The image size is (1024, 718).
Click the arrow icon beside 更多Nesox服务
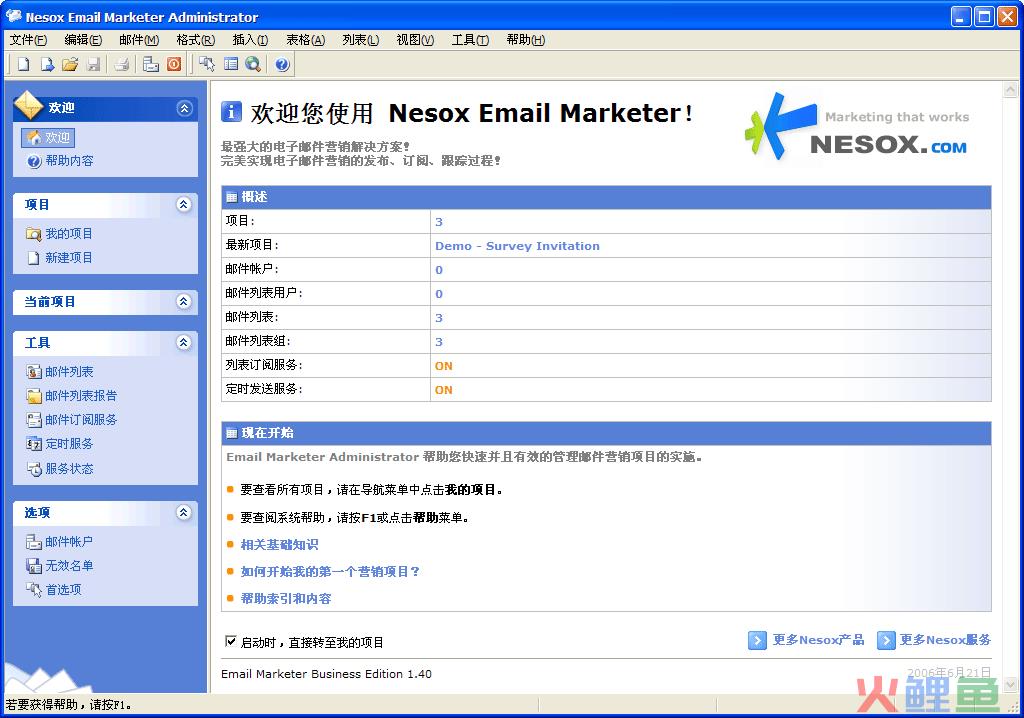click(x=886, y=640)
